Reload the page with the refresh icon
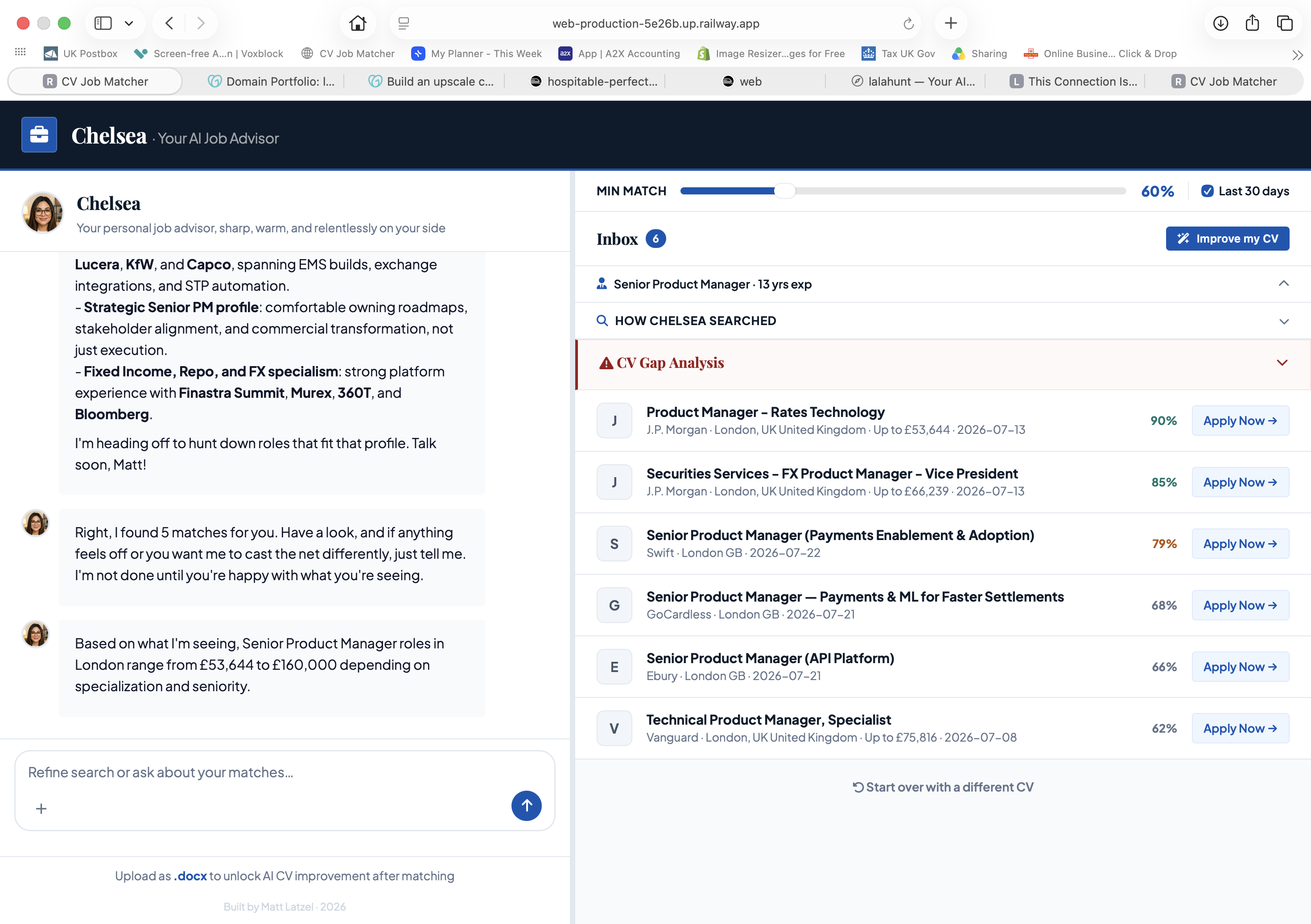 pyautogui.click(x=908, y=24)
